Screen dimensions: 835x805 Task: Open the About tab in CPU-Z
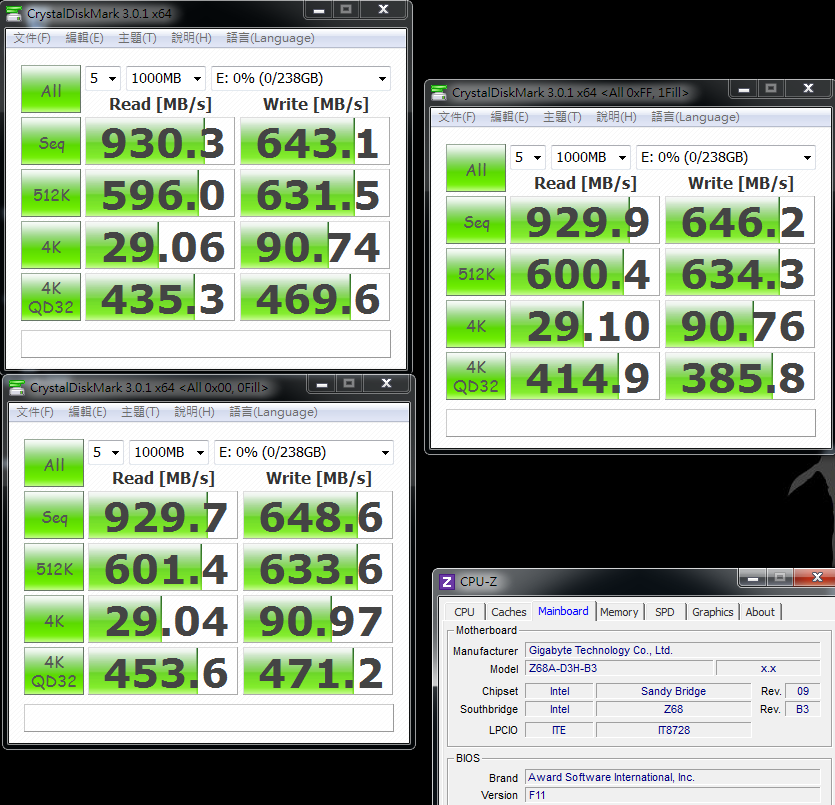(760, 612)
